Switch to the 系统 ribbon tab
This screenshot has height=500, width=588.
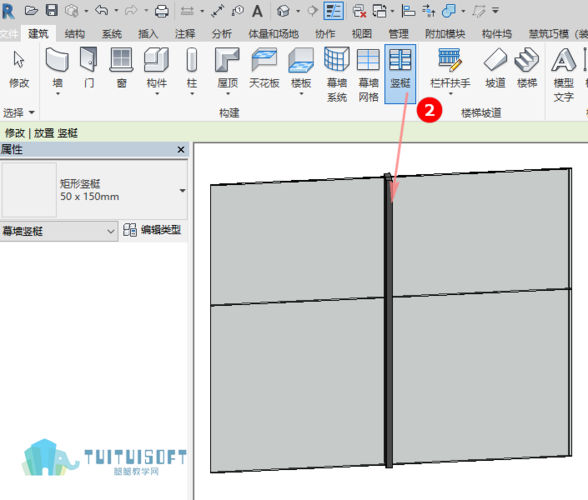click(x=112, y=34)
